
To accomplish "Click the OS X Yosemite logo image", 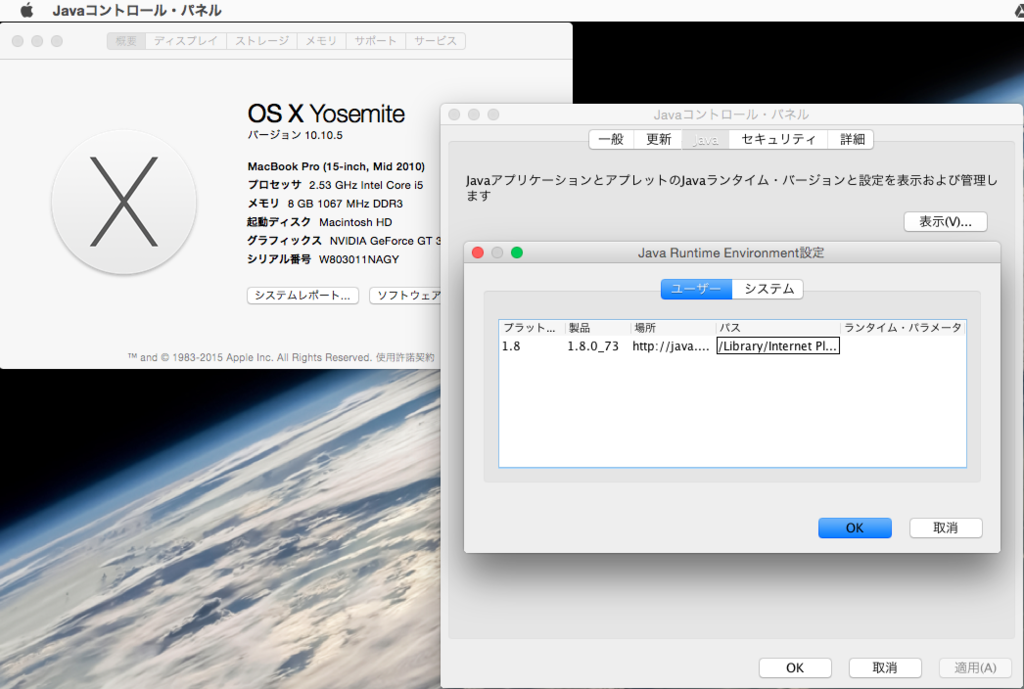I will click(124, 201).
